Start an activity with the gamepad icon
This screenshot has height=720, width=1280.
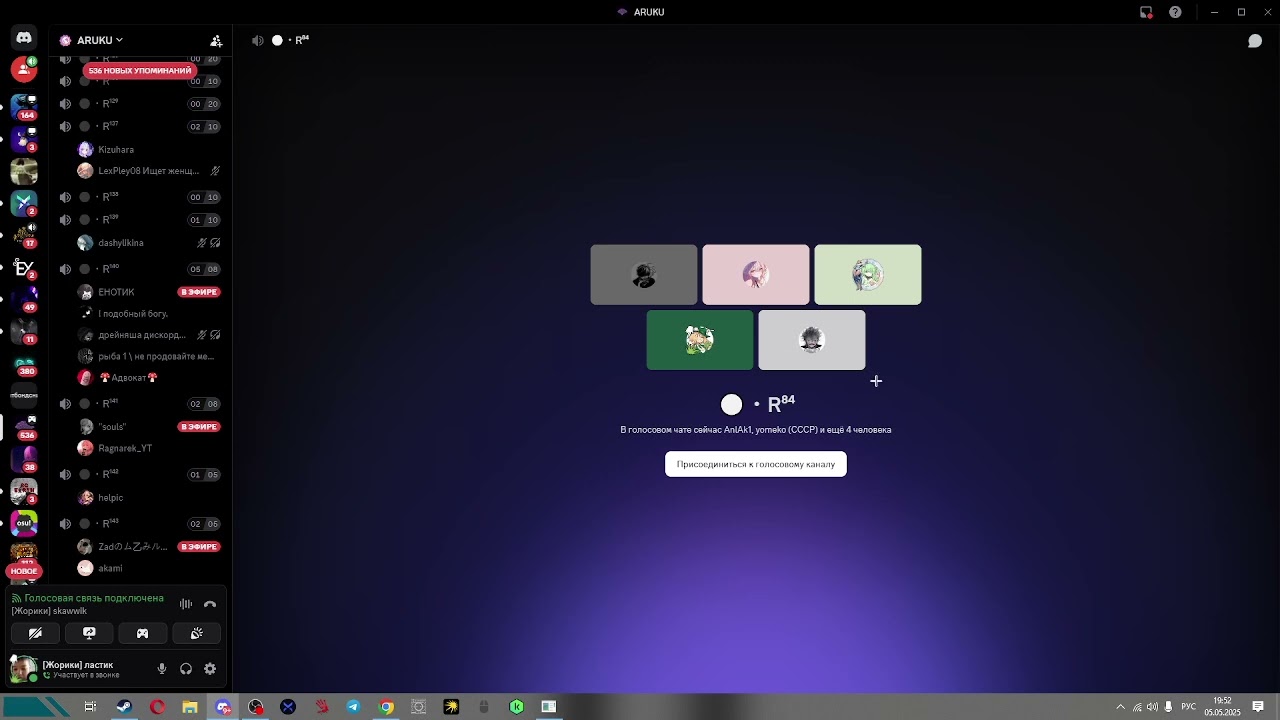[x=143, y=633]
